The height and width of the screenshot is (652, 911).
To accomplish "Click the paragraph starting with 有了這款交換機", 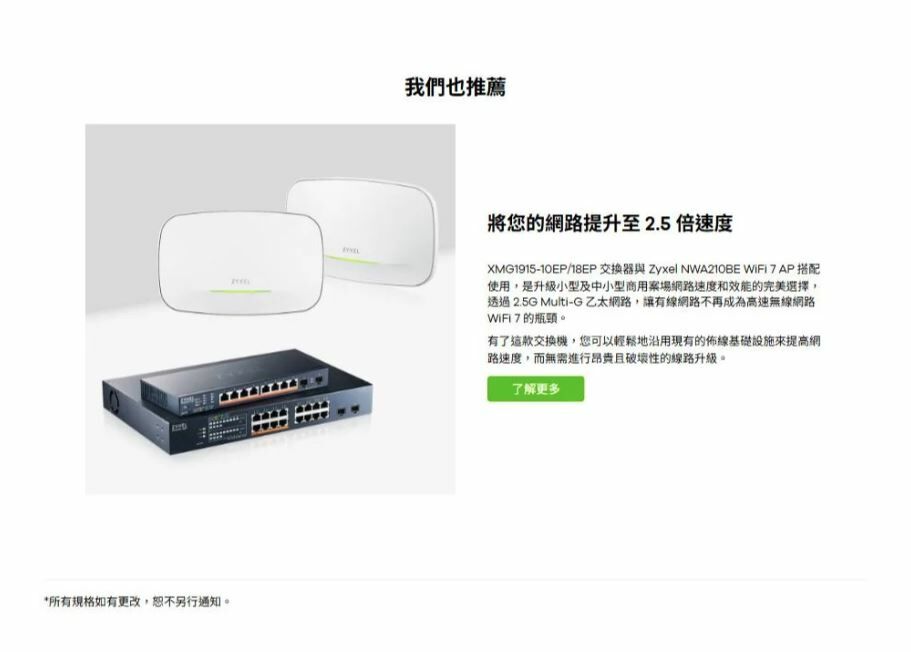I will [x=654, y=349].
